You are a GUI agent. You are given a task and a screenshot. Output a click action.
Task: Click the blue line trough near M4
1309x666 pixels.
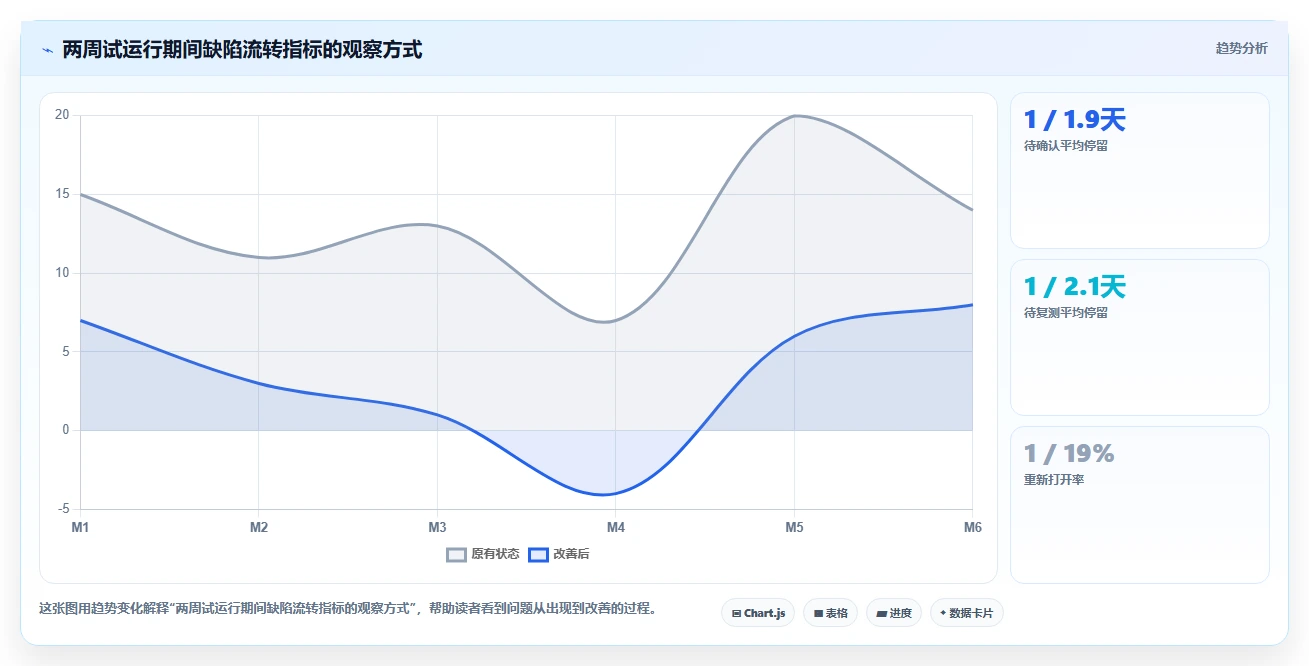click(603, 494)
